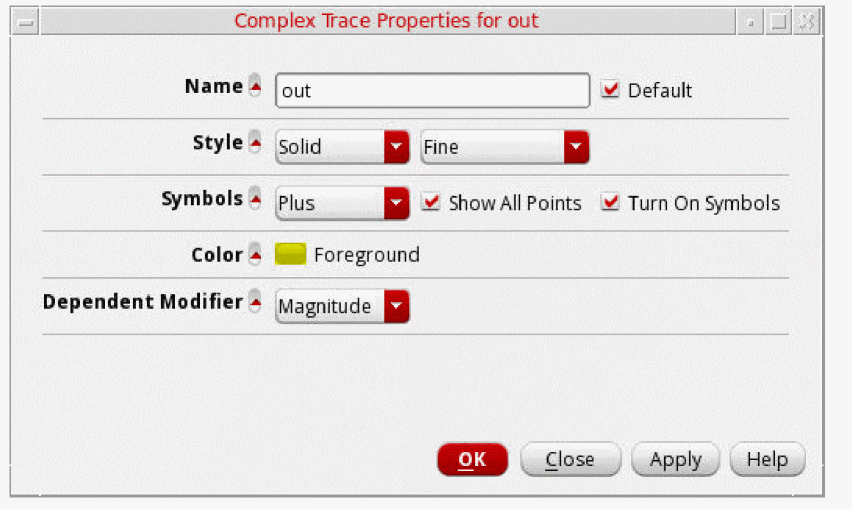852x509 pixels.
Task: Click the stepper icon beside Symbols label
Action: 256,198
